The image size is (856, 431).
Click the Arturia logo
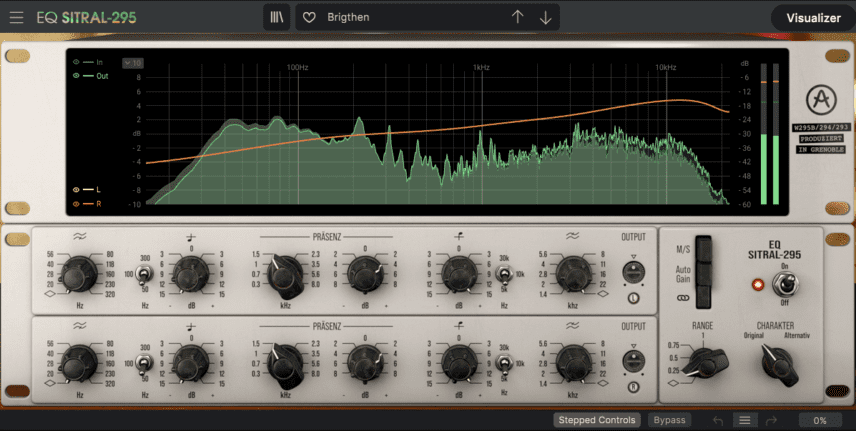click(821, 100)
